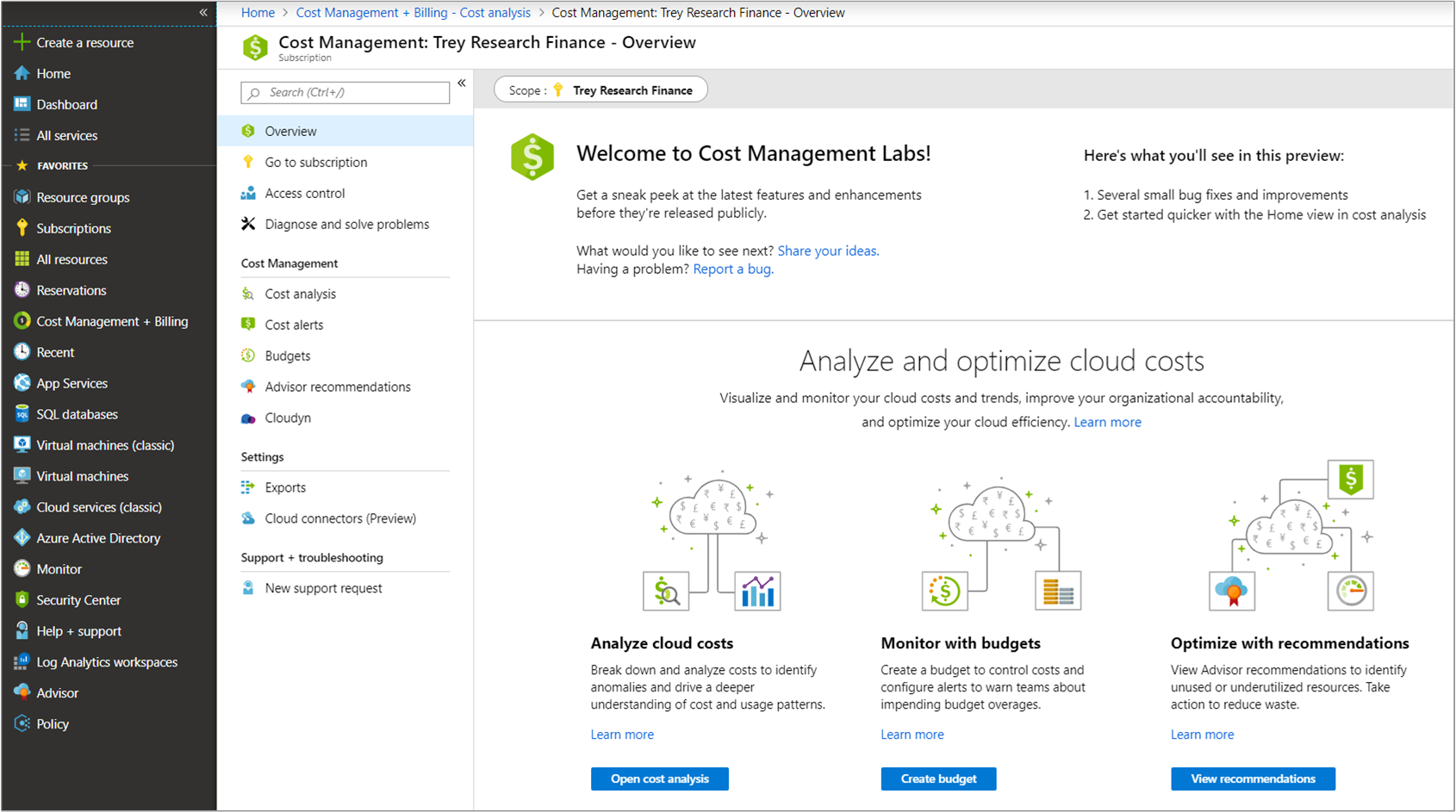
Task: Open the App Services icon
Action: pyautogui.click(x=22, y=383)
